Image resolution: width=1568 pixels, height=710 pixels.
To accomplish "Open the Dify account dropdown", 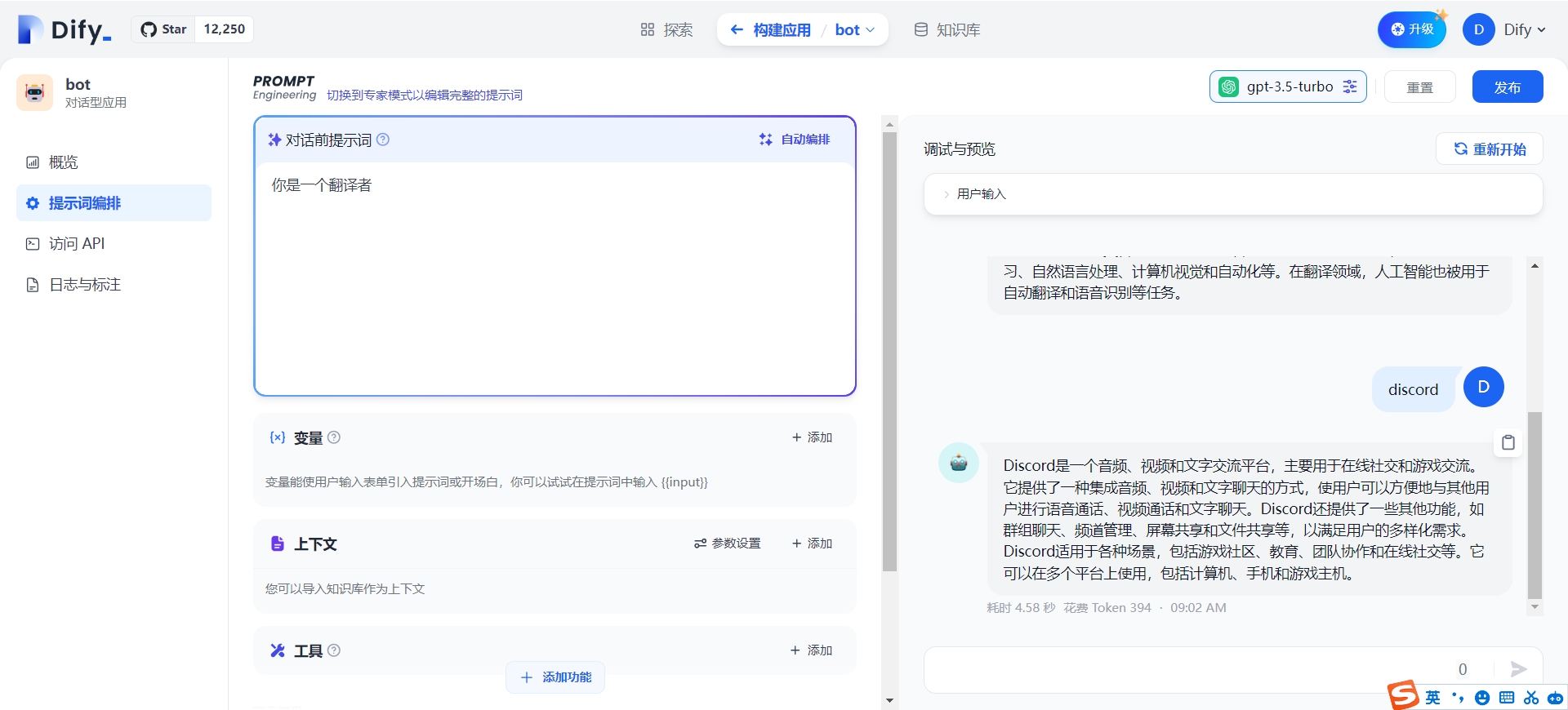I will (1525, 29).
